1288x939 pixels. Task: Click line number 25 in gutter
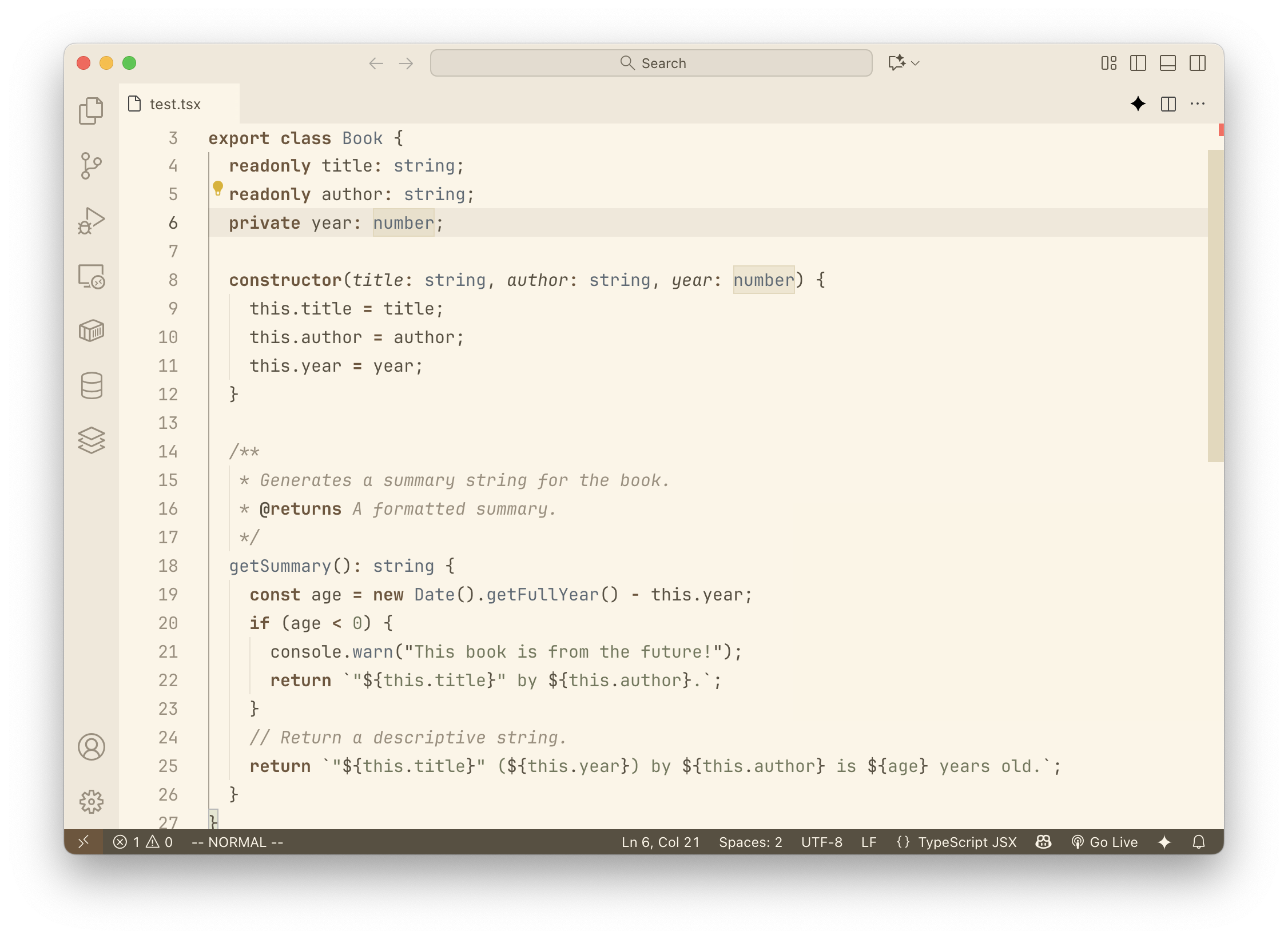click(x=168, y=766)
